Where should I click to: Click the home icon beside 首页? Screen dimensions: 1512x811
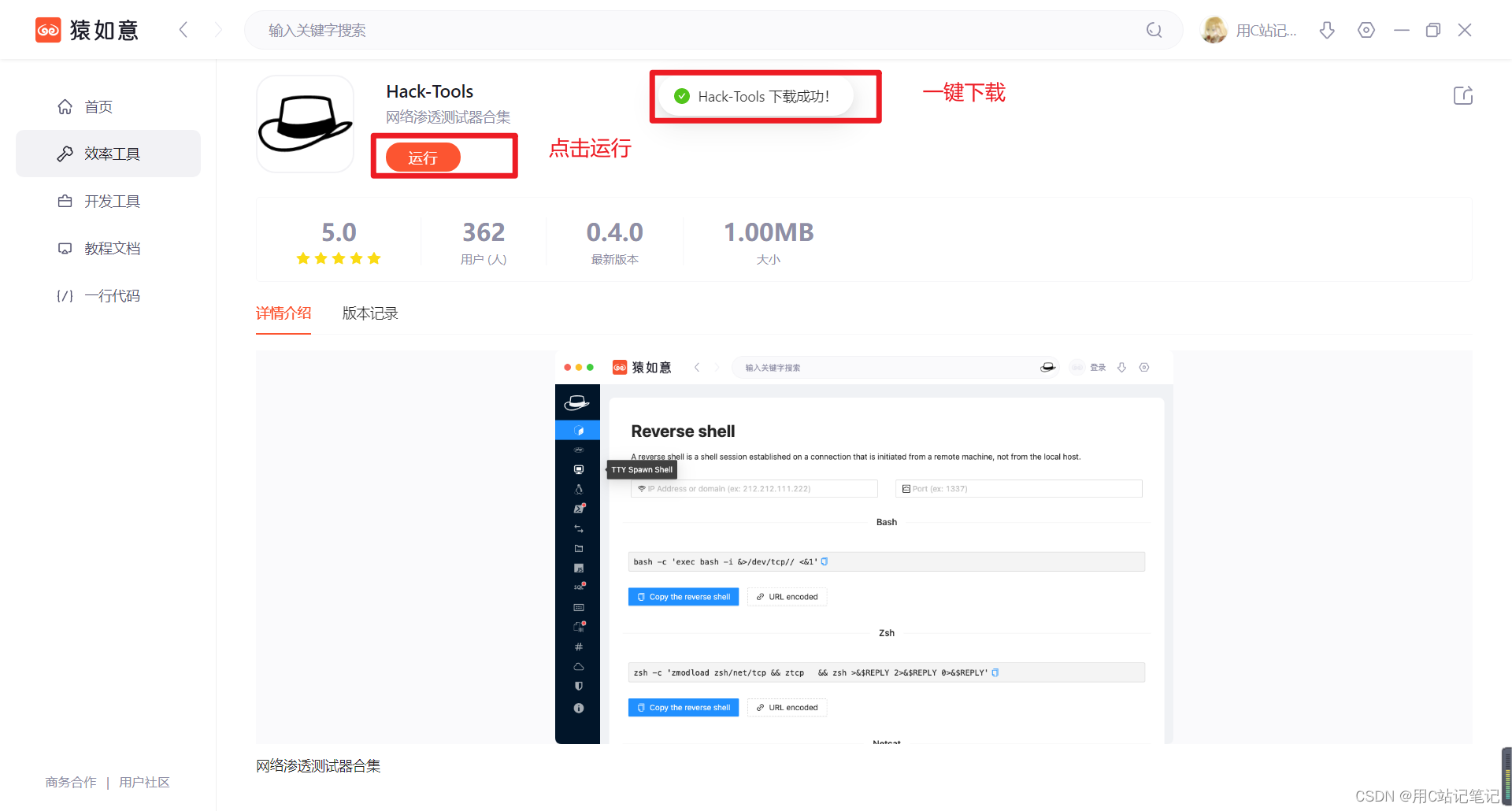[65, 106]
